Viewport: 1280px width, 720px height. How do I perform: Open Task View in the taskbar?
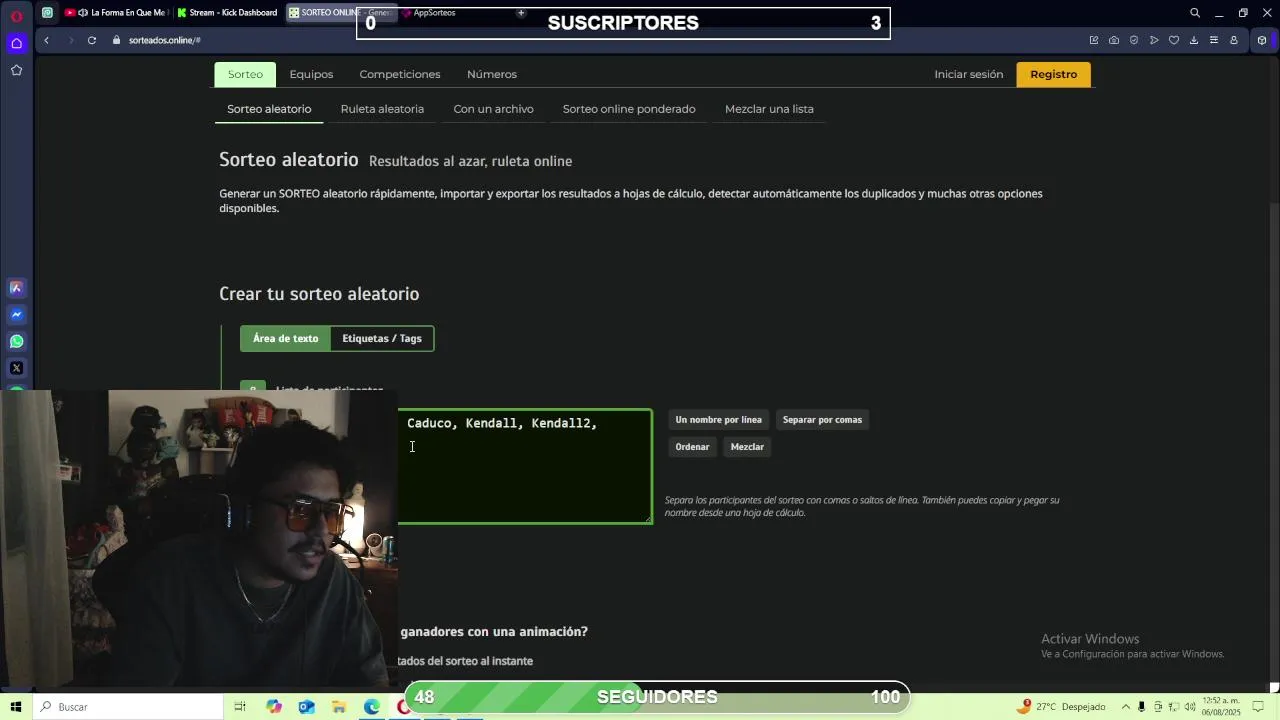pos(240,707)
